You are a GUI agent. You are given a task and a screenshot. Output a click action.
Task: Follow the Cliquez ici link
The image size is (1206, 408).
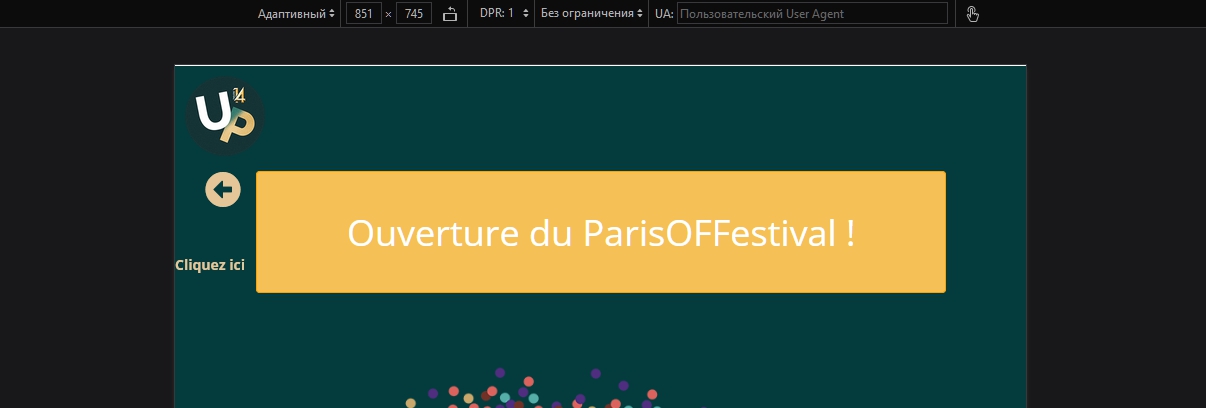[210, 265]
